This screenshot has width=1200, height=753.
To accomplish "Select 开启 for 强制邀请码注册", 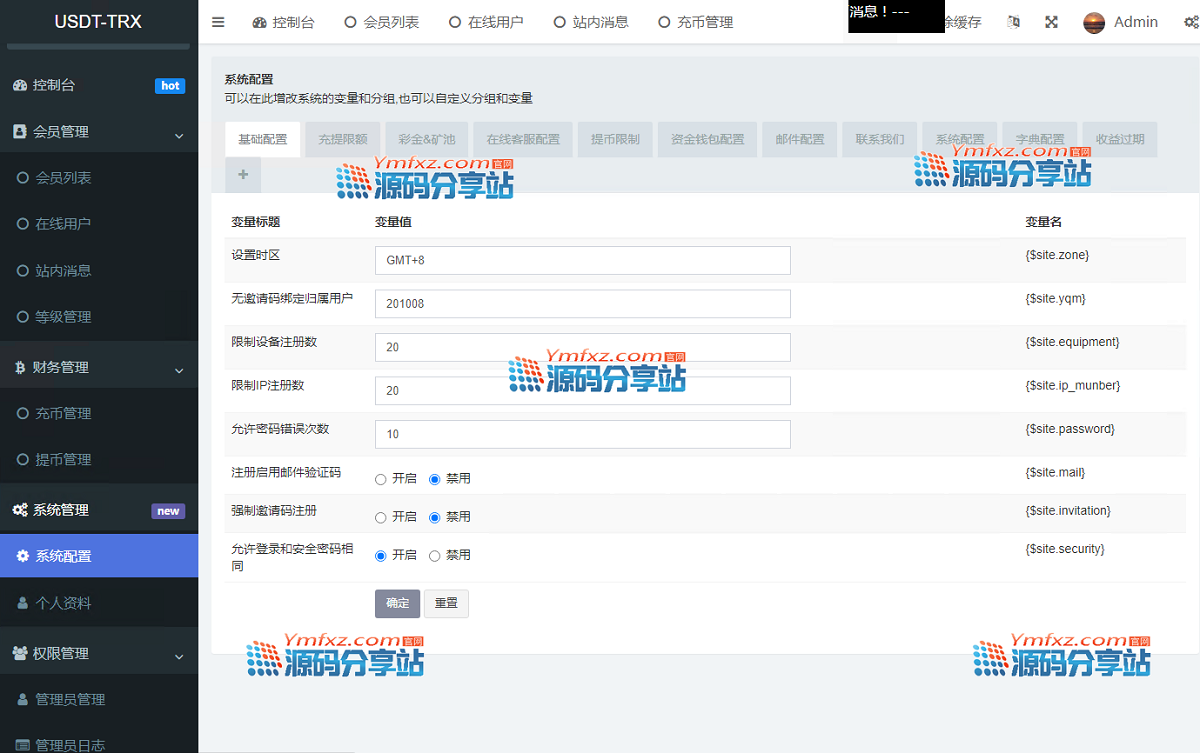I will tap(381, 517).
